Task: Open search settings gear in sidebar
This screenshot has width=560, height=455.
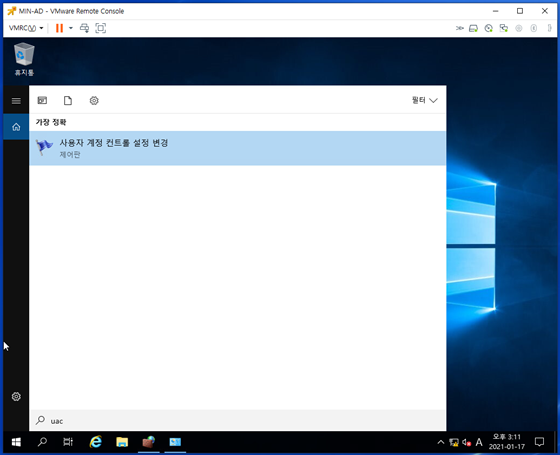Action: pyautogui.click(x=16, y=396)
